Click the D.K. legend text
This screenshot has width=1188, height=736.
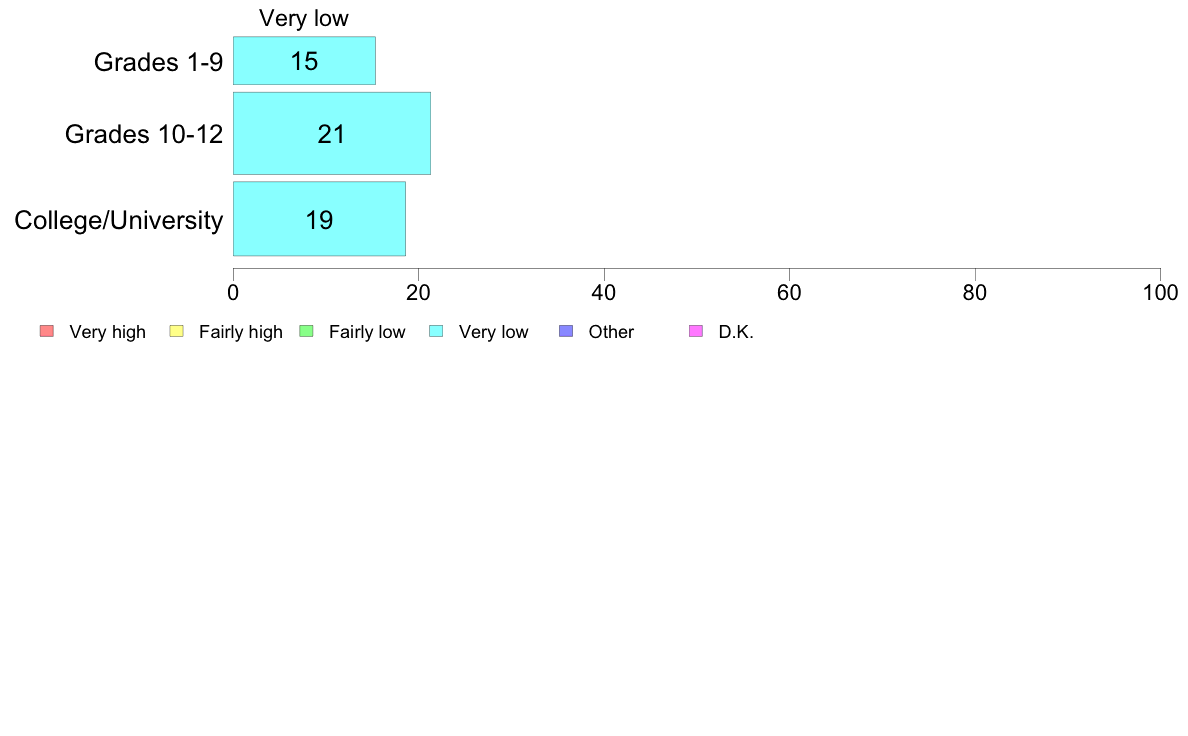pyautogui.click(x=736, y=332)
